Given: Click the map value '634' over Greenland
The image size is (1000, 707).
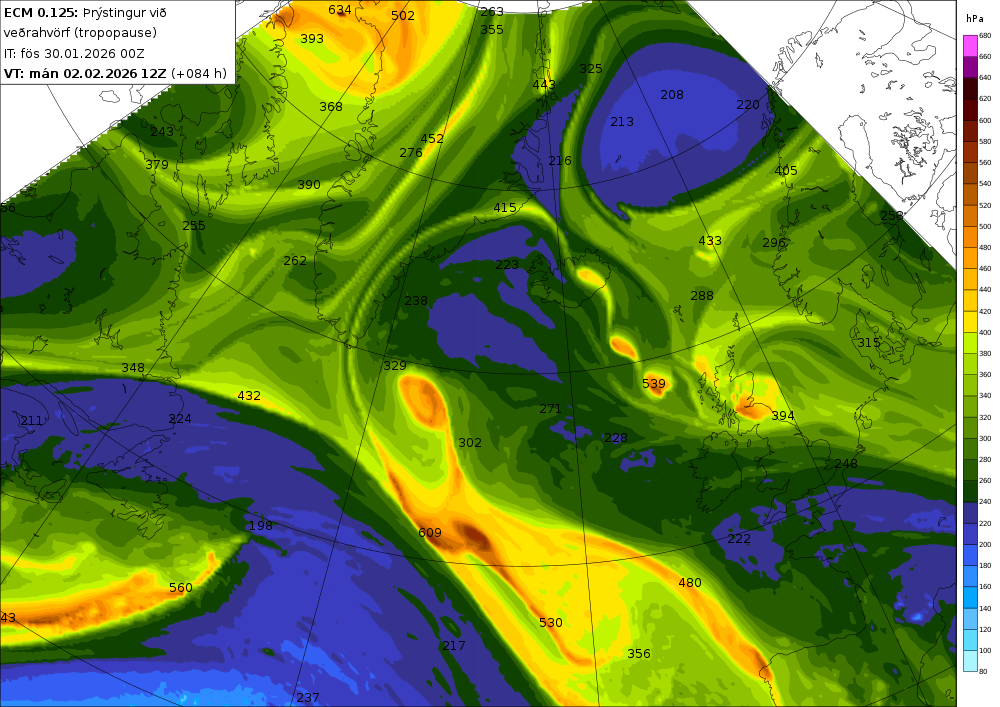Looking at the screenshot, I should coord(340,10).
